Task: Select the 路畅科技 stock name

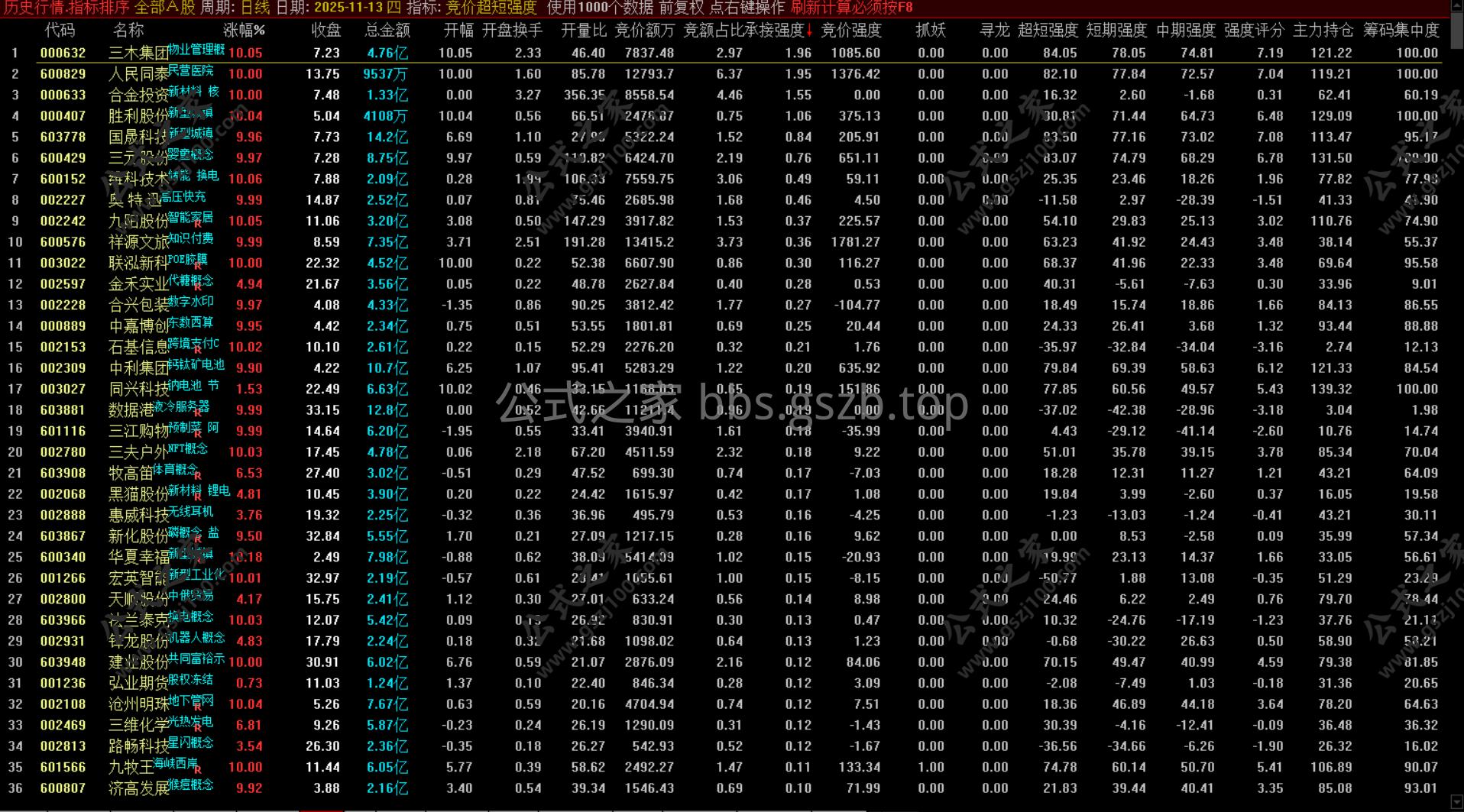Action: tap(138, 746)
